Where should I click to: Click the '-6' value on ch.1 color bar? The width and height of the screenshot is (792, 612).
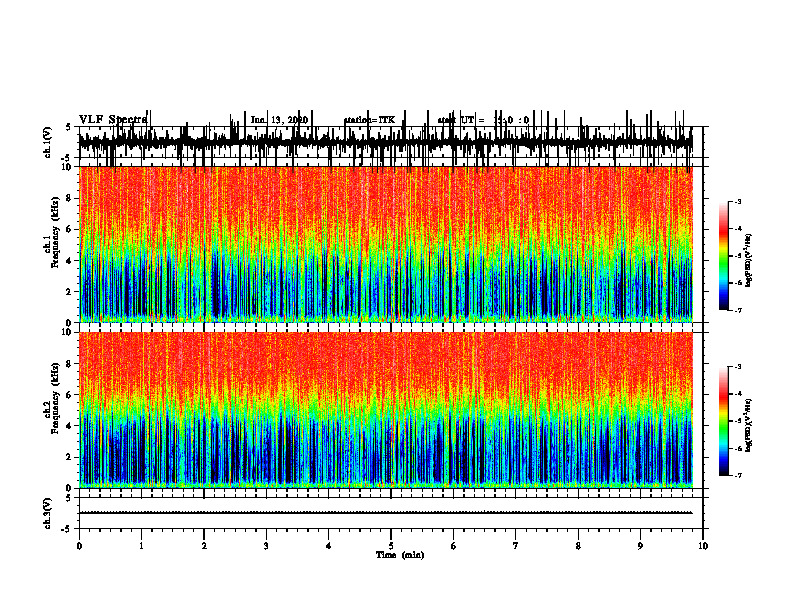coord(738,283)
